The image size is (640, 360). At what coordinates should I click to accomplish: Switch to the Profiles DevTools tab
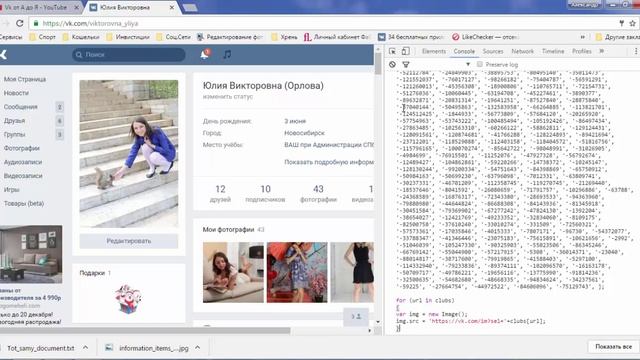pyautogui.click(x=582, y=51)
